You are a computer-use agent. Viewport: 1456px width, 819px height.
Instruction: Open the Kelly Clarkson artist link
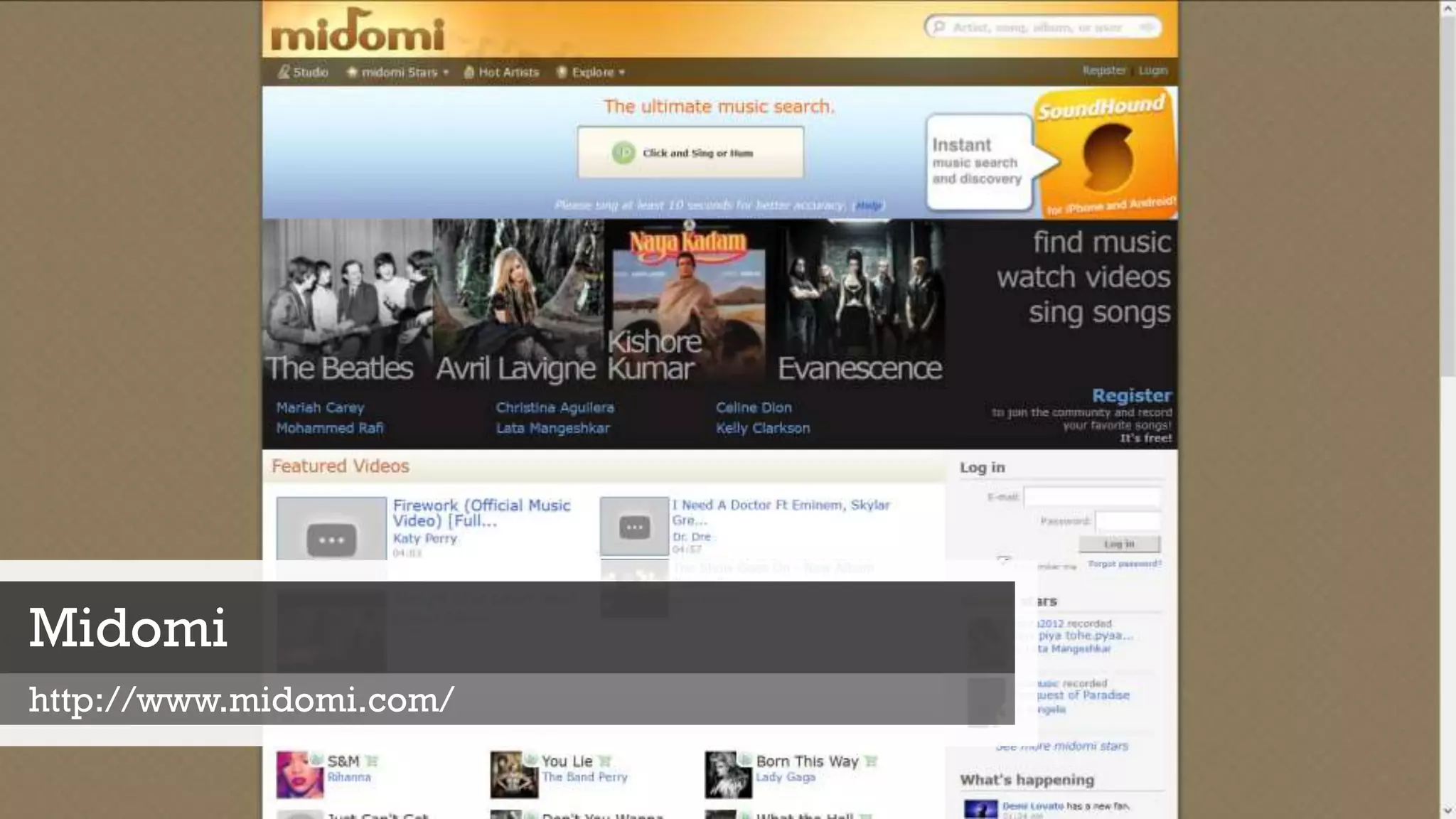(763, 428)
